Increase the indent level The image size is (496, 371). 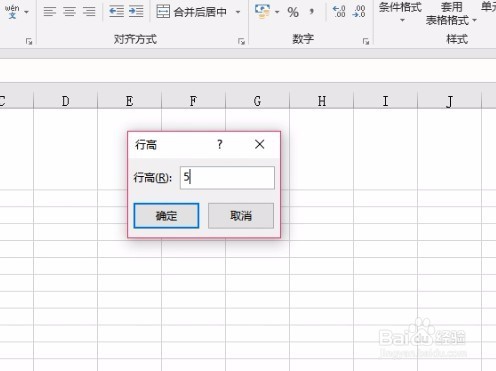pos(136,12)
